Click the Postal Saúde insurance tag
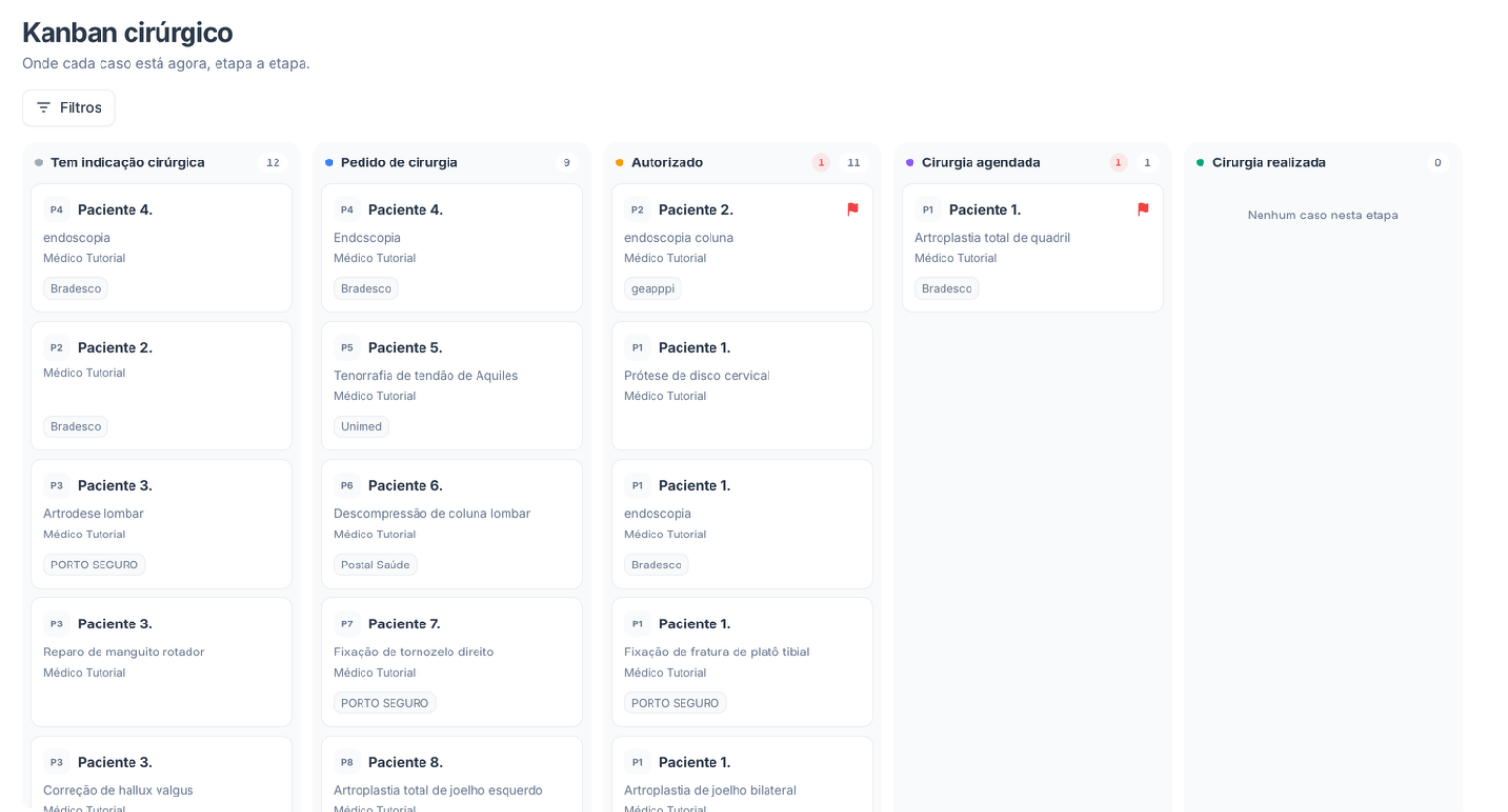This screenshot has height=812, width=1508. [375, 565]
